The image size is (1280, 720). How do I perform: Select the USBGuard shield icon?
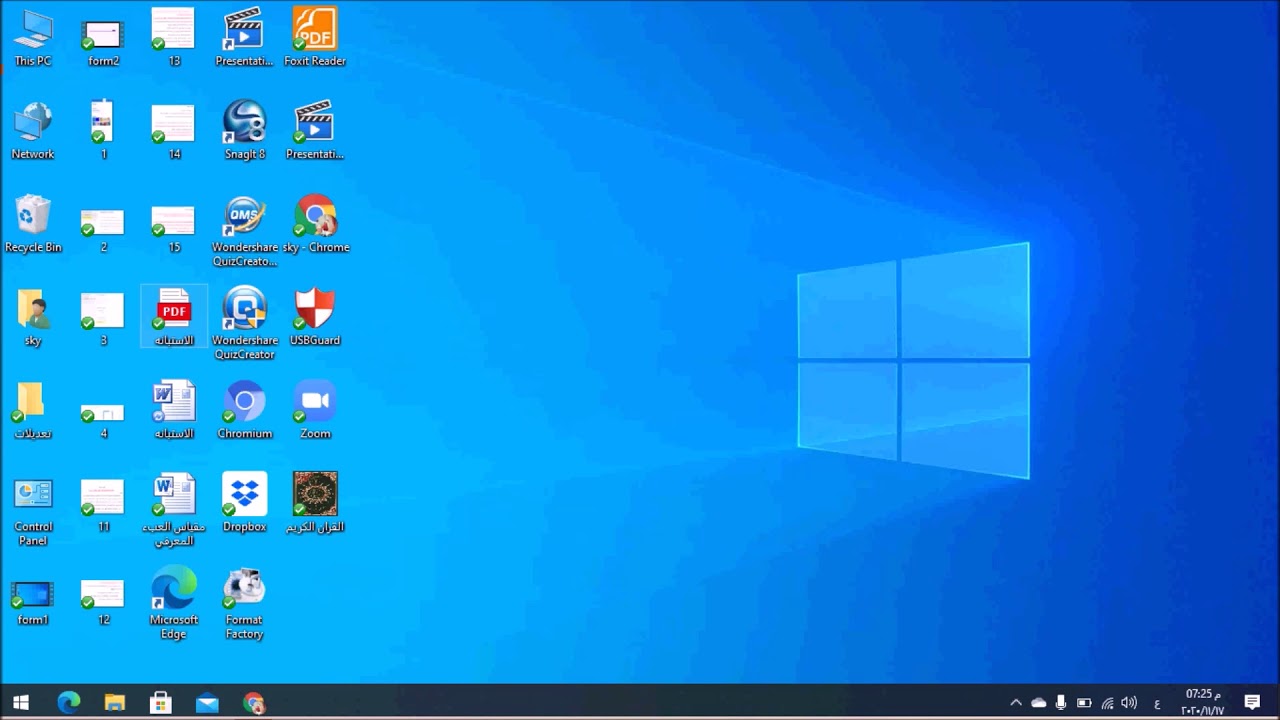click(x=315, y=317)
